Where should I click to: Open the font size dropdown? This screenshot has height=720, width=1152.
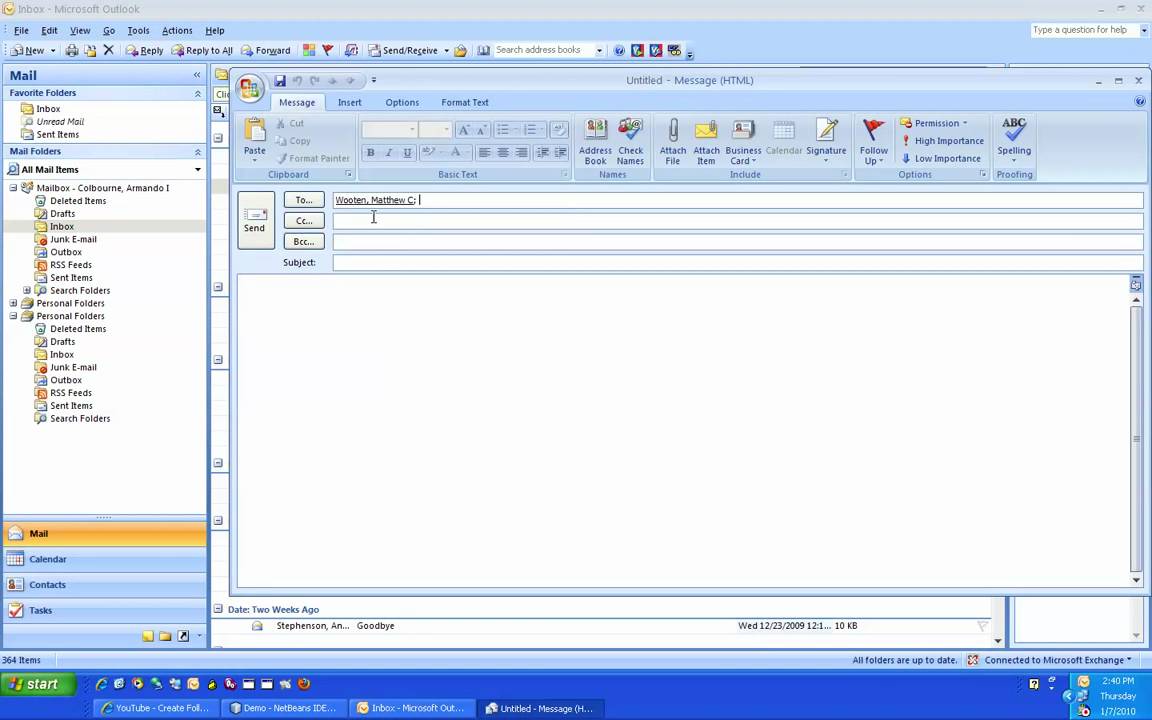pyautogui.click(x=446, y=130)
